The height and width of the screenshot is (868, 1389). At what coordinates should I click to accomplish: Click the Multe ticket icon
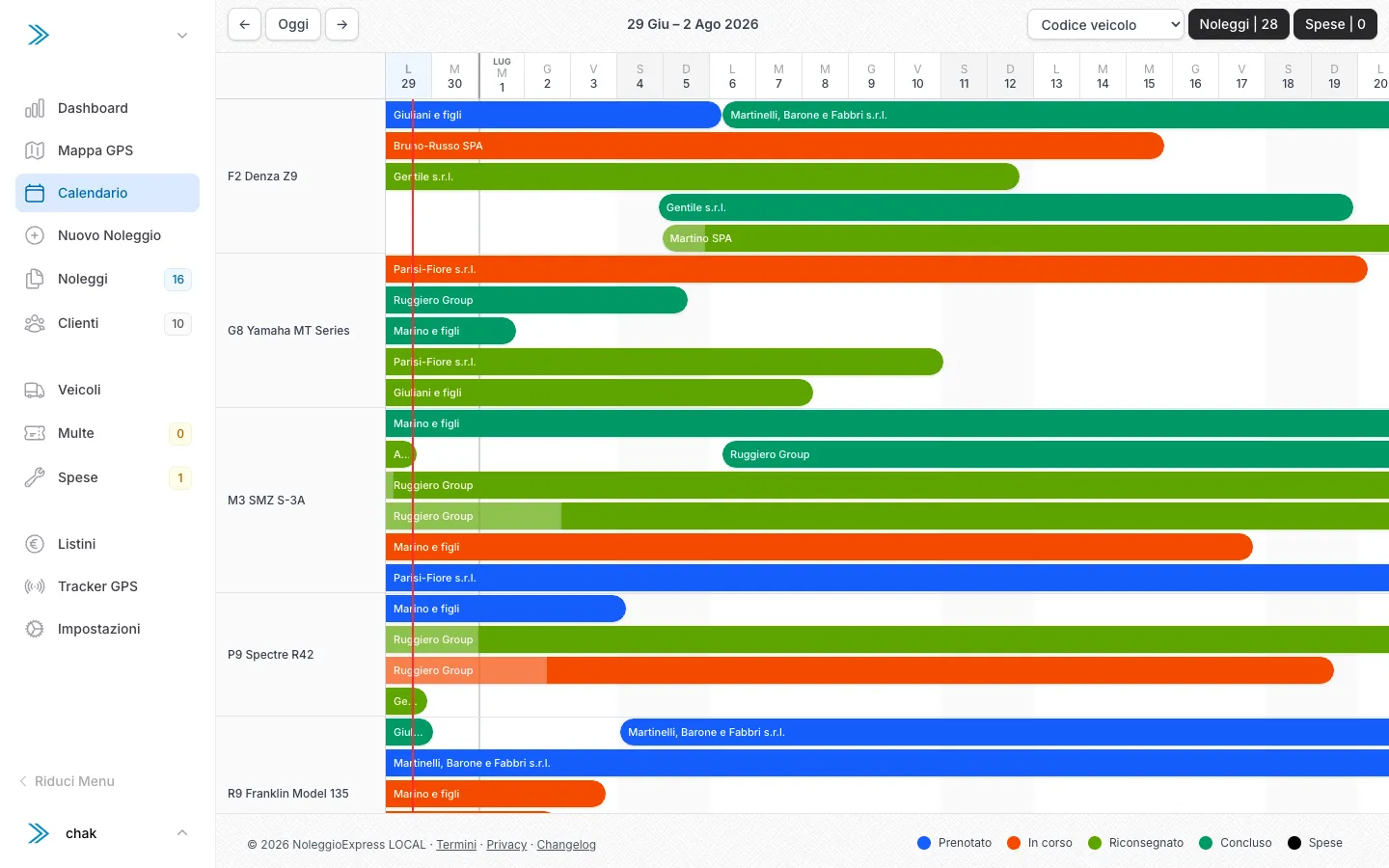pos(35,433)
